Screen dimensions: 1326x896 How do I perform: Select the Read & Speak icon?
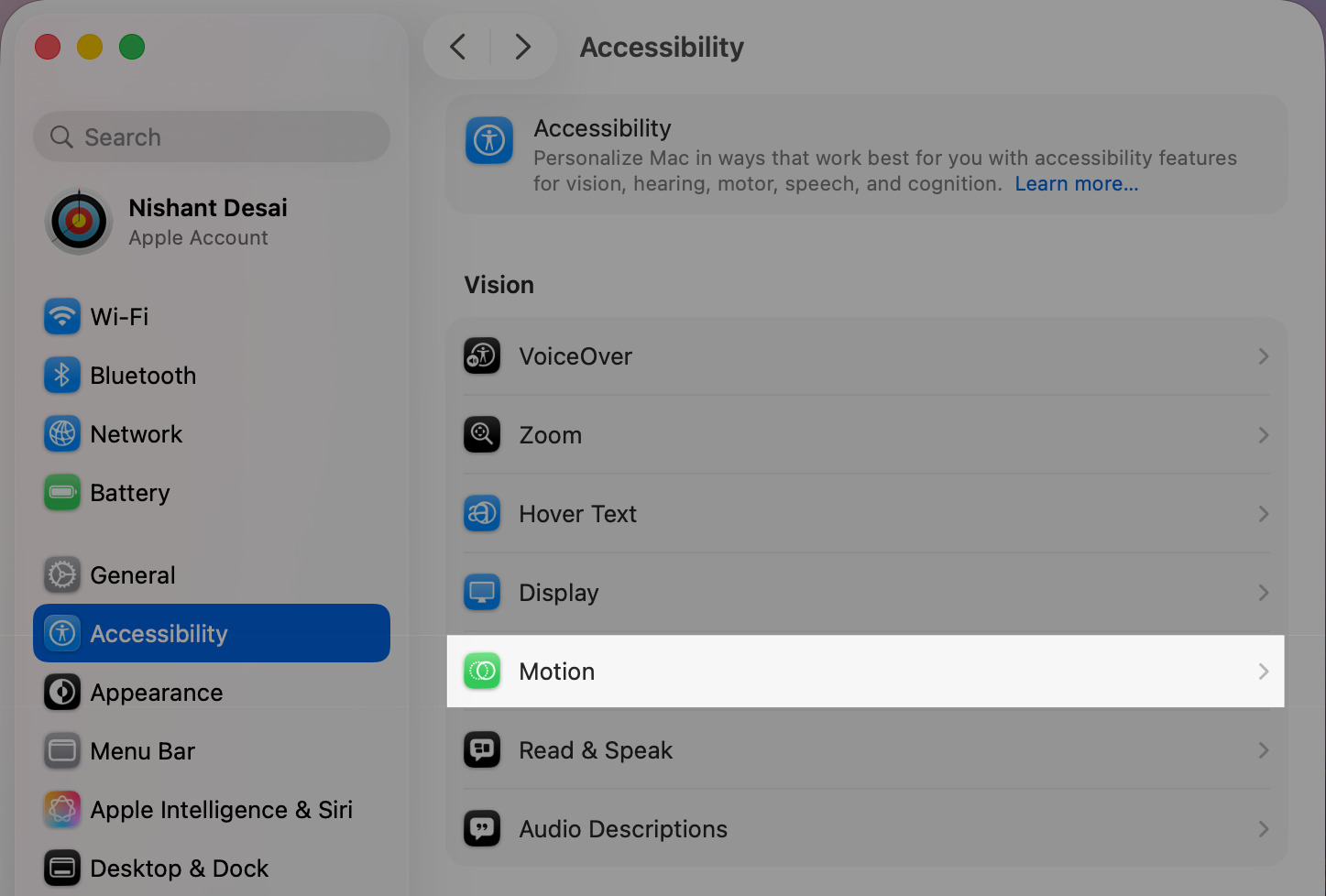click(482, 749)
